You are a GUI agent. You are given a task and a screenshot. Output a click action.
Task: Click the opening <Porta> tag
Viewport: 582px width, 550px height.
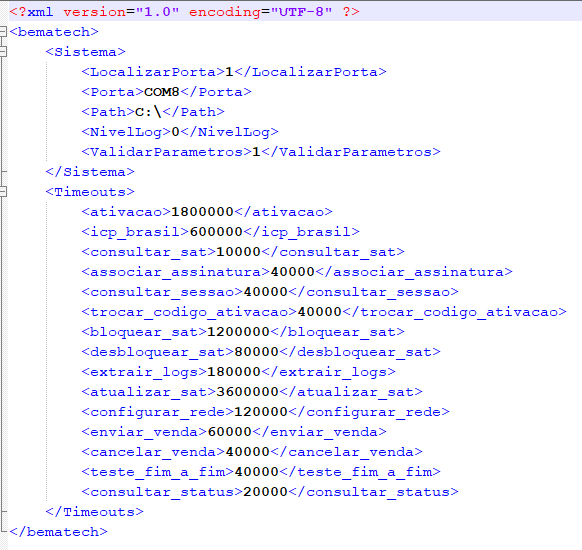point(113,92)
